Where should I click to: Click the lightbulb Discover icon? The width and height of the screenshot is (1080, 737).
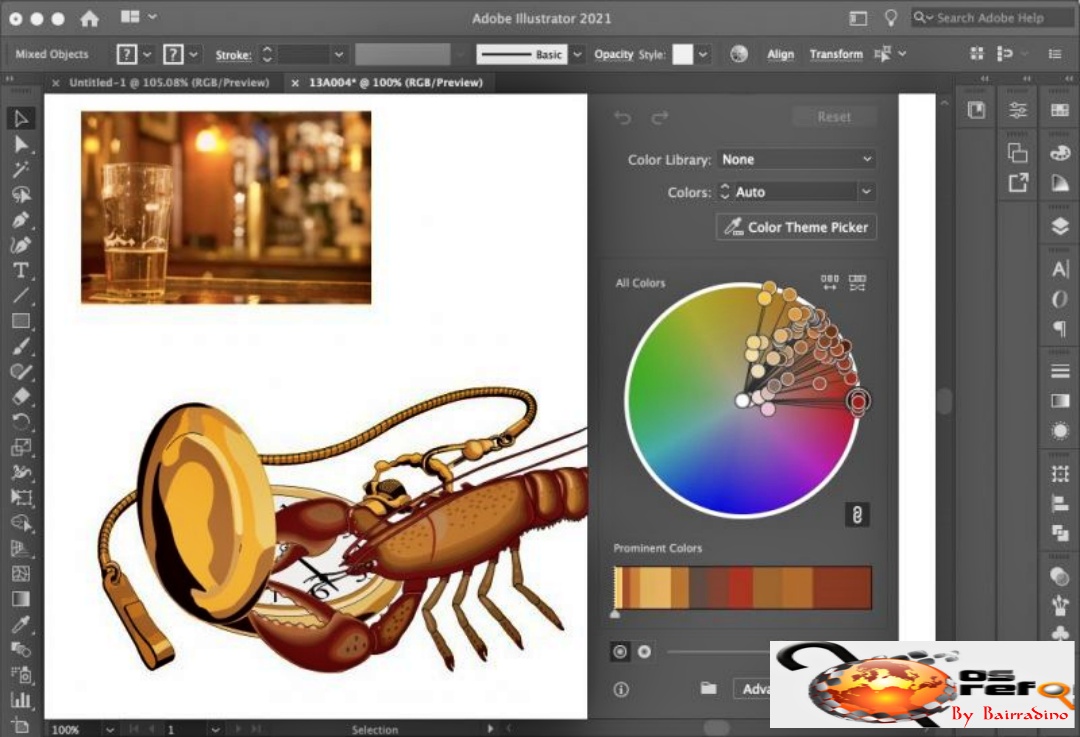coord(891,18)
